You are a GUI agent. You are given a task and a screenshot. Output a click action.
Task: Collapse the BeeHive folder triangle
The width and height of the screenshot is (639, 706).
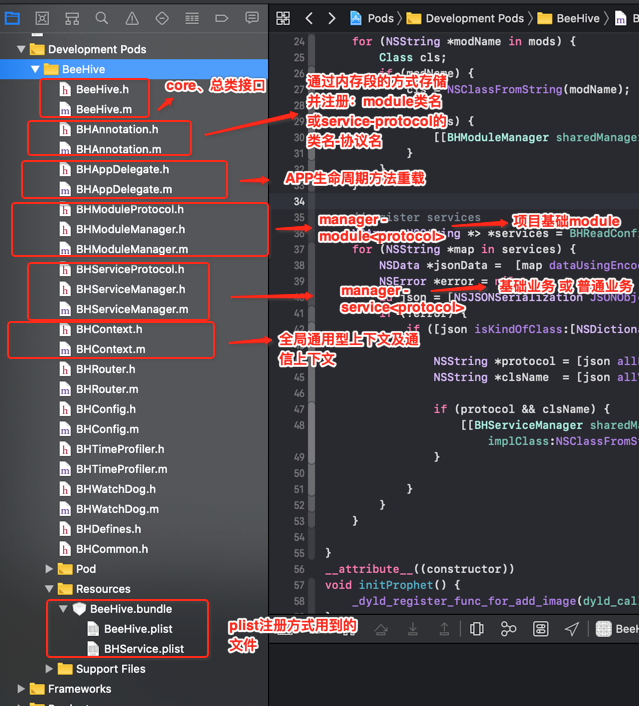[x=35, y=69]
